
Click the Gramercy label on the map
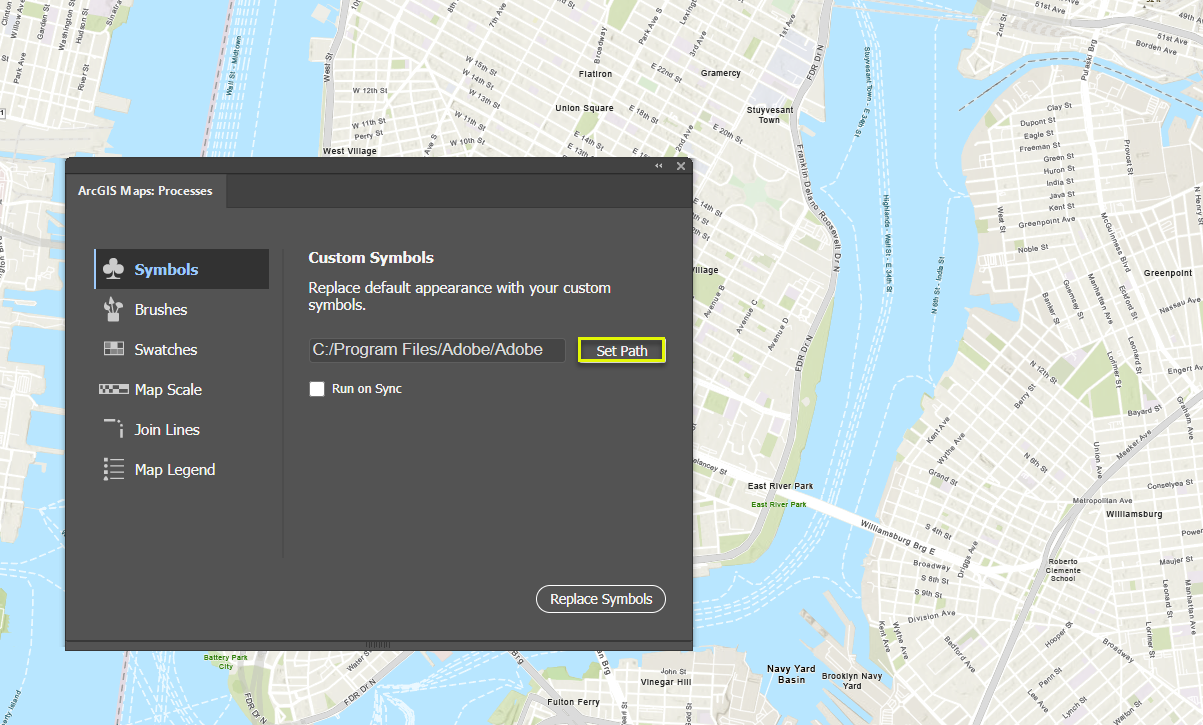tap(720, 73)
